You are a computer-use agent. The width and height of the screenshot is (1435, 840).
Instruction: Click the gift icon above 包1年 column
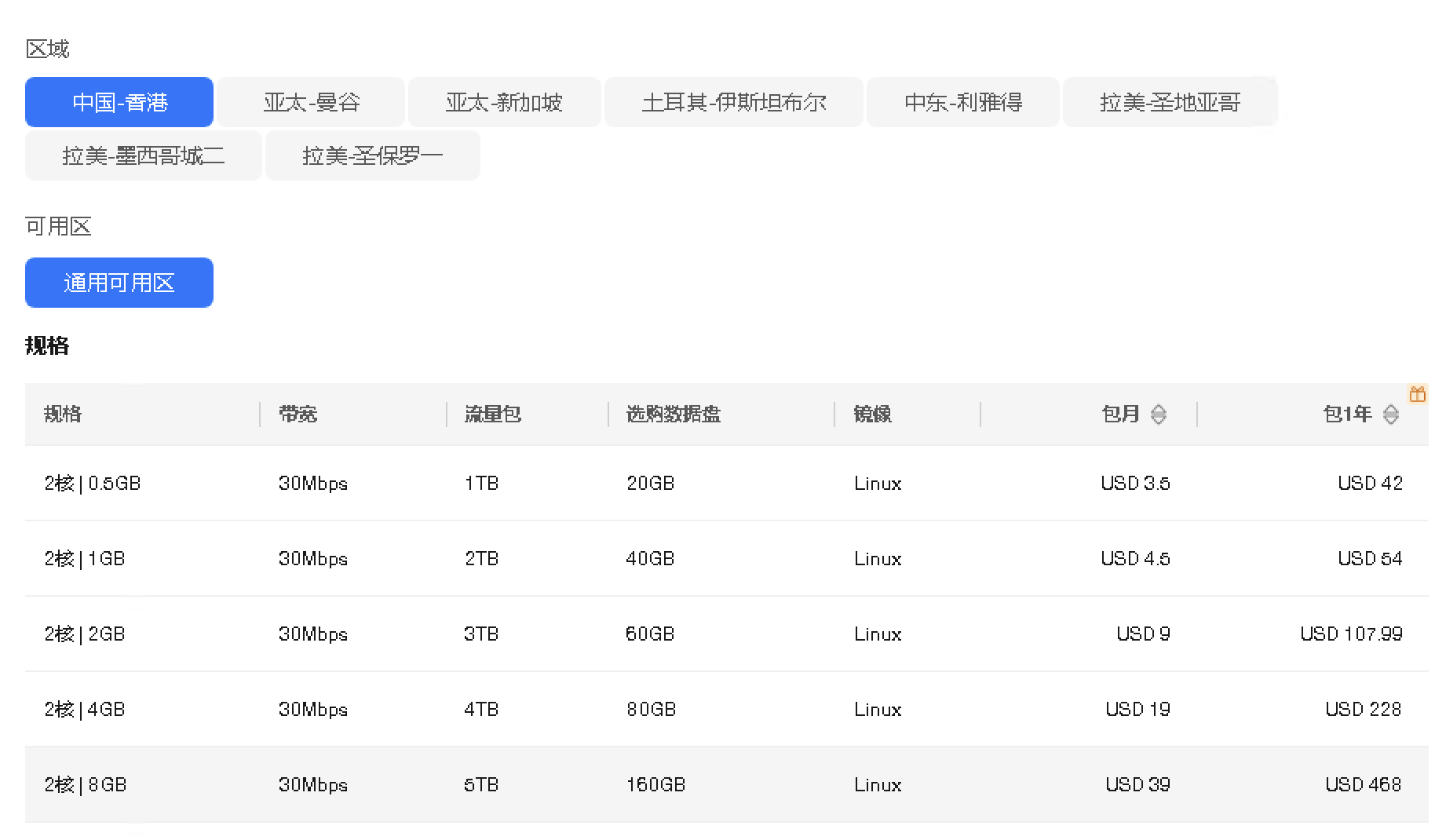pyautogui.click(x=1417, y=394)
